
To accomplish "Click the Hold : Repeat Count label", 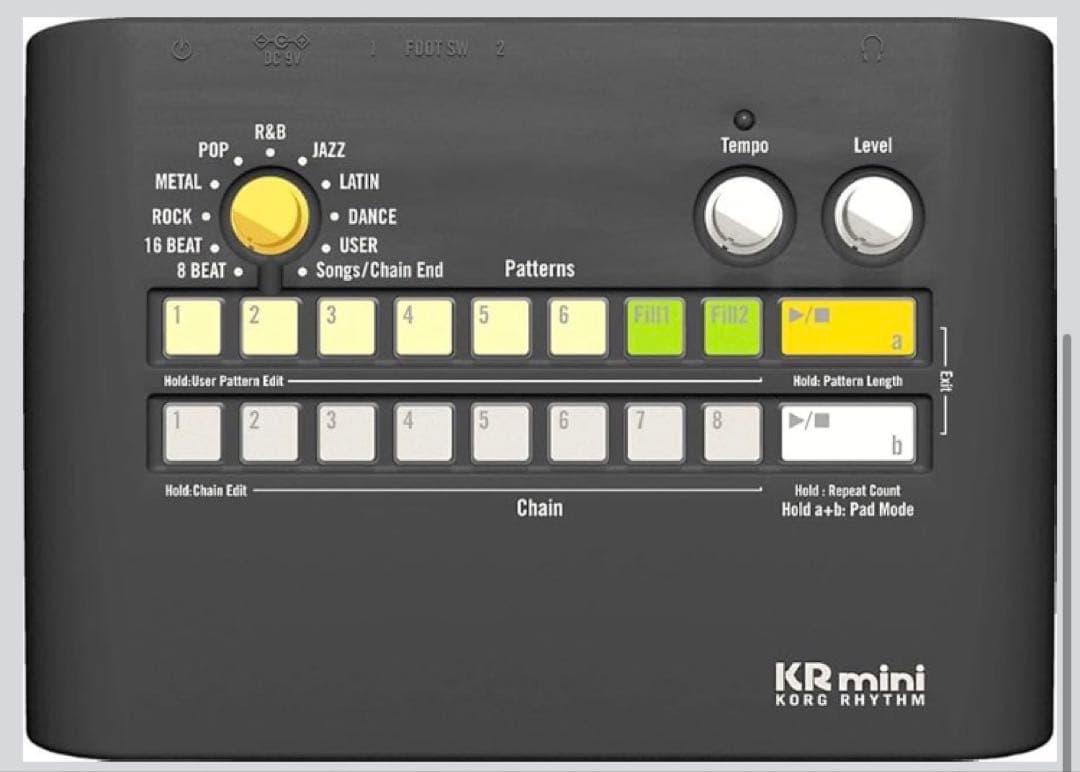I will (847, 490).
